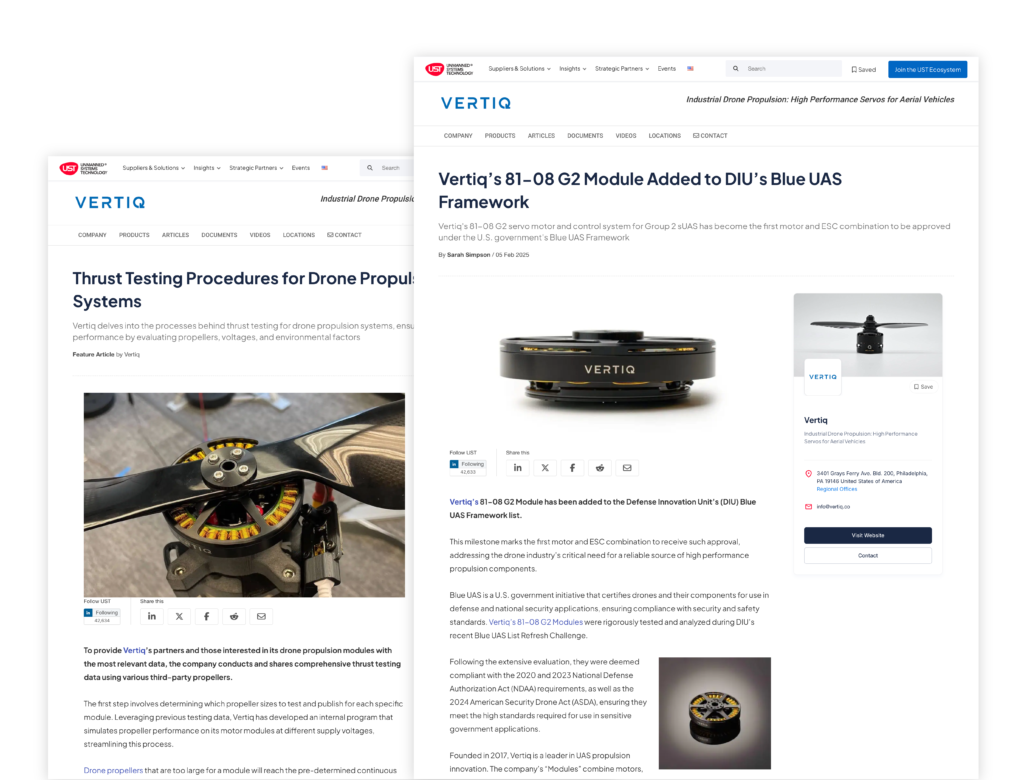
Task: Follow the Vertiq's 81-08 G2 Modules link
Action: click(x=536, y=622)
